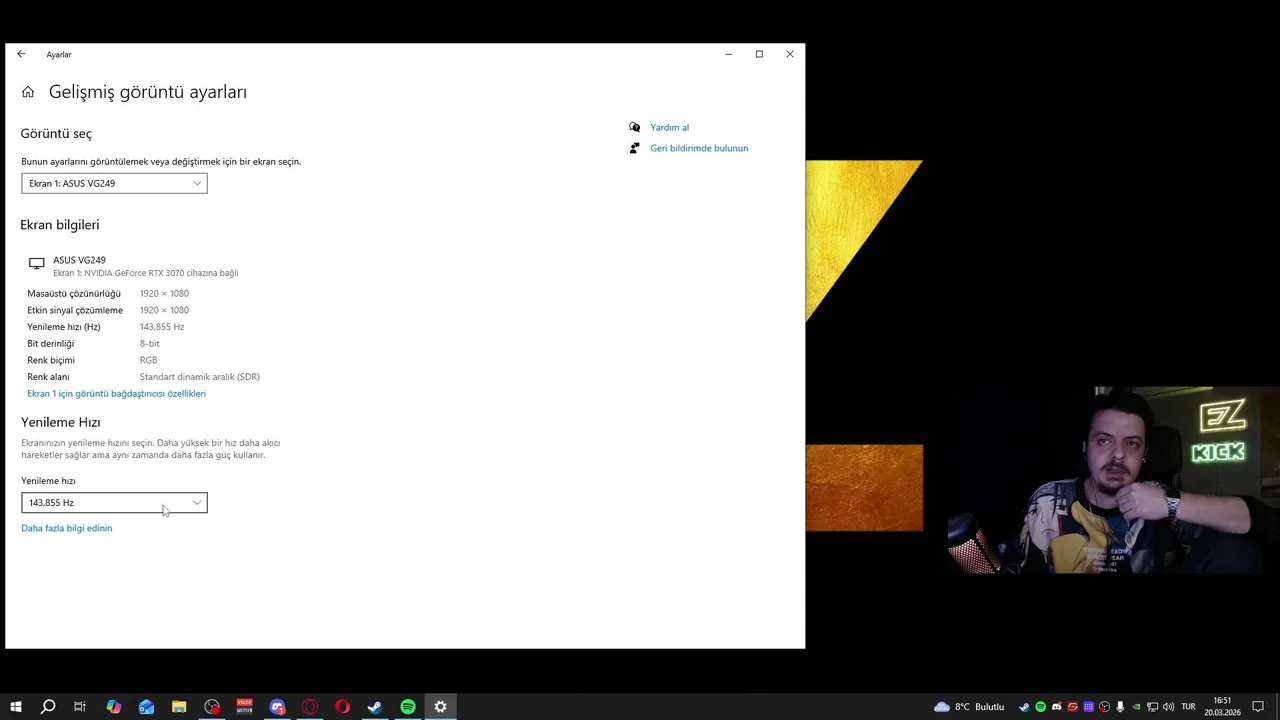Click the Ekran bilgileri heading

60,225
